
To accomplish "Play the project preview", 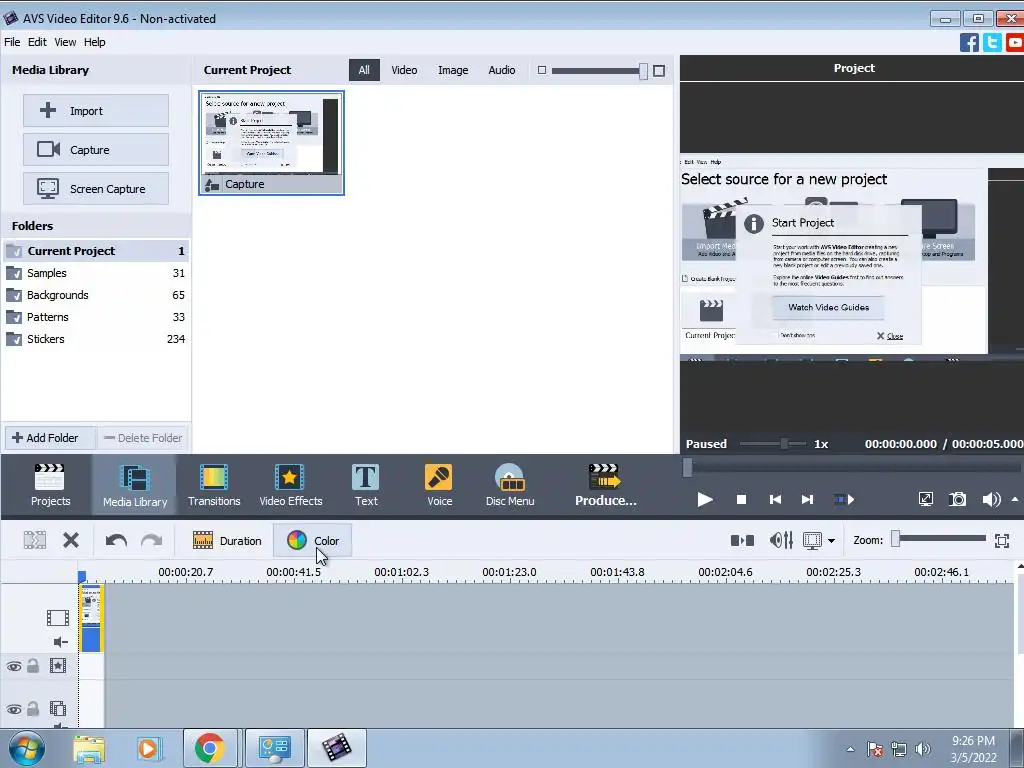I will pyautogui.click(x=705, y=500).
